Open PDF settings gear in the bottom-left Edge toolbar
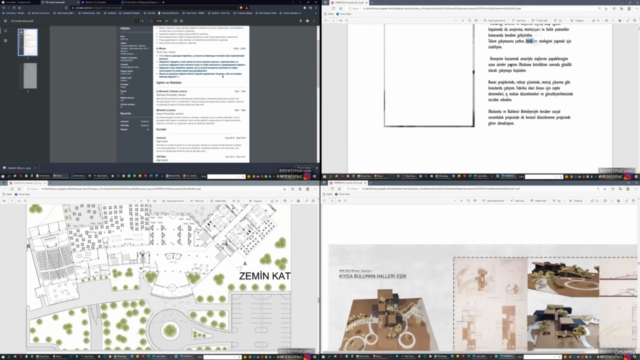This screenshot has height=360, width=640. pos(313,201)
